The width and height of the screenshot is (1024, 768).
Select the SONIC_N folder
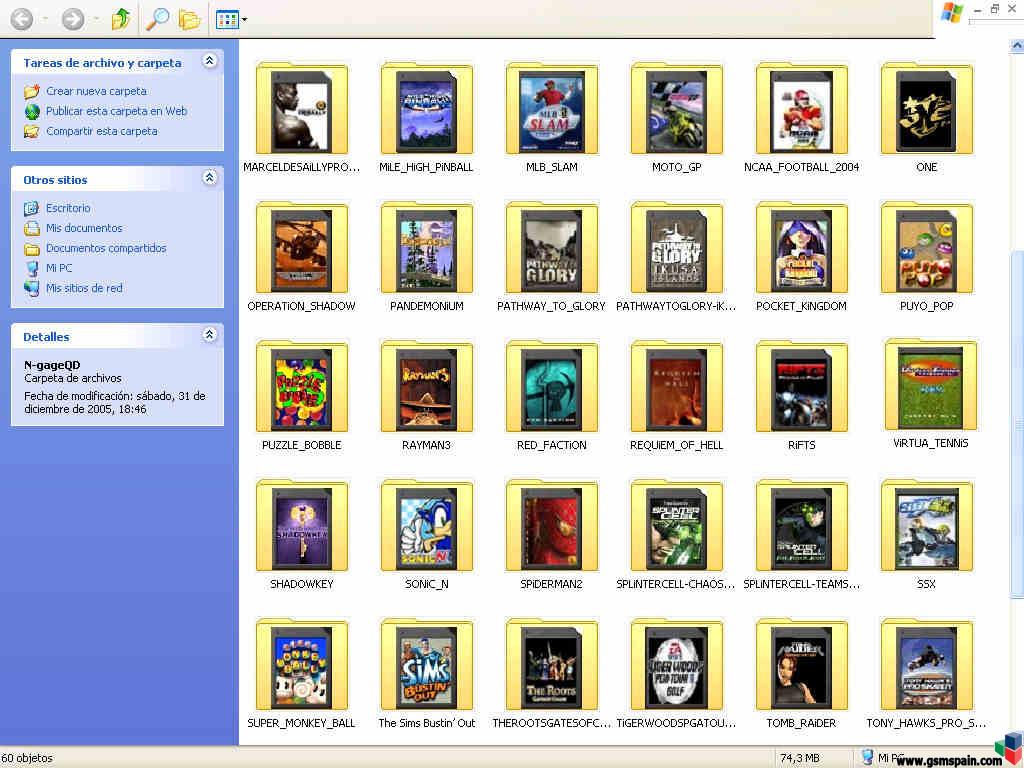pyautogui.click(x=426, y=535)
